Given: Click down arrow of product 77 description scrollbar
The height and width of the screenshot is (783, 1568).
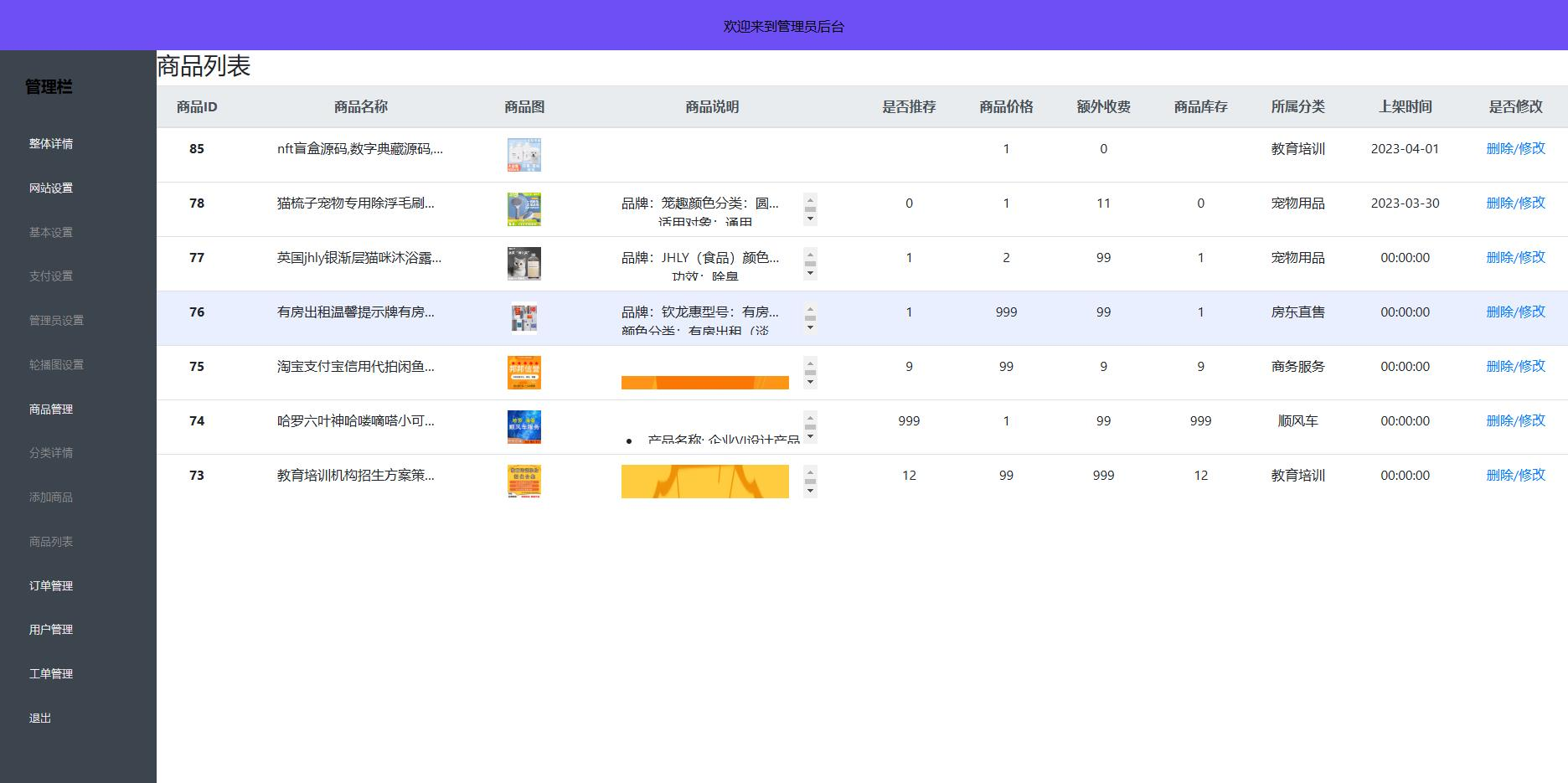Looking at the screenshot, I should tap(810, 274).
